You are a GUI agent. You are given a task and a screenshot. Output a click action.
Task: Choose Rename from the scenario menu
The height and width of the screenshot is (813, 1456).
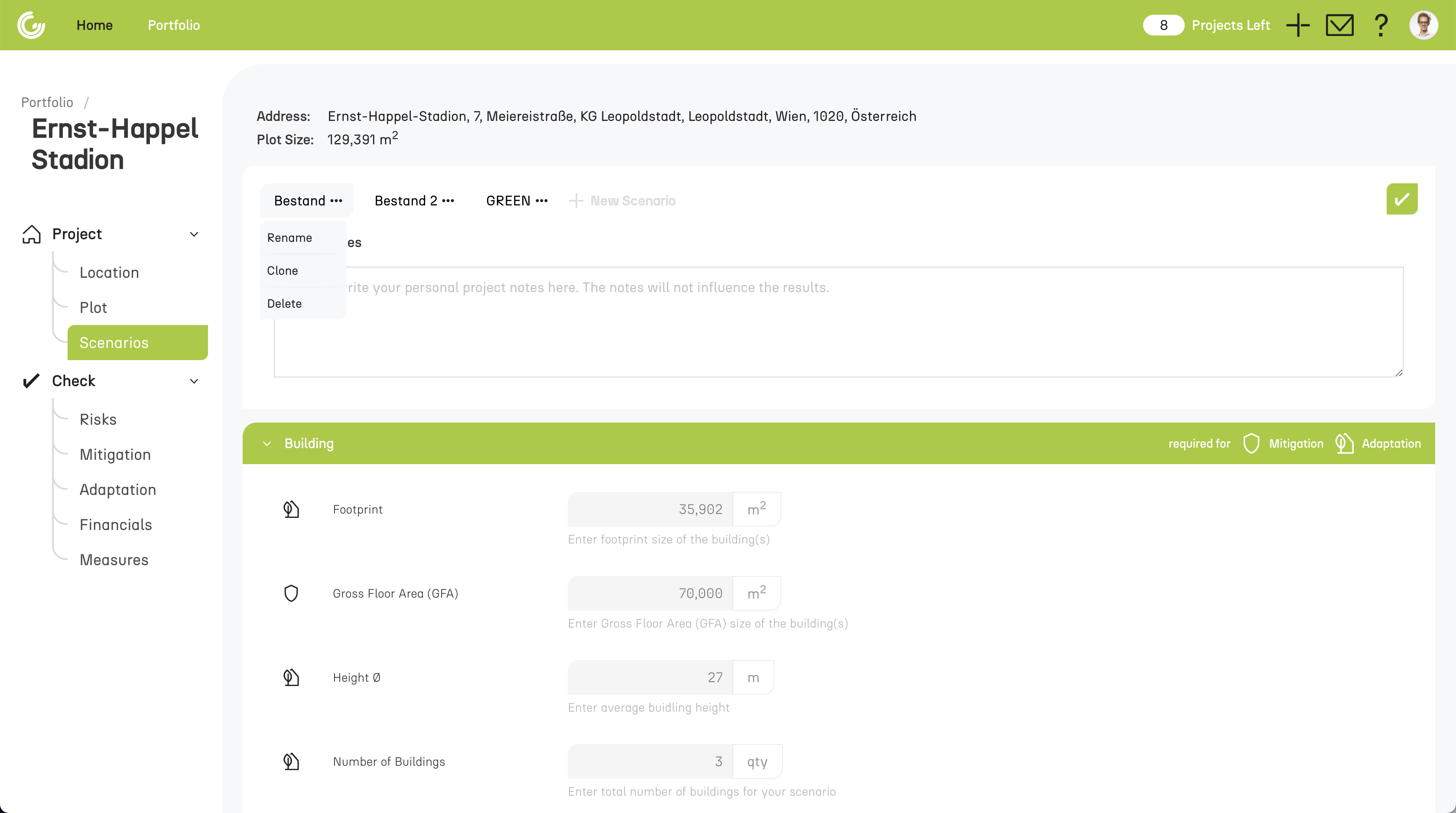tap(303, 237)
